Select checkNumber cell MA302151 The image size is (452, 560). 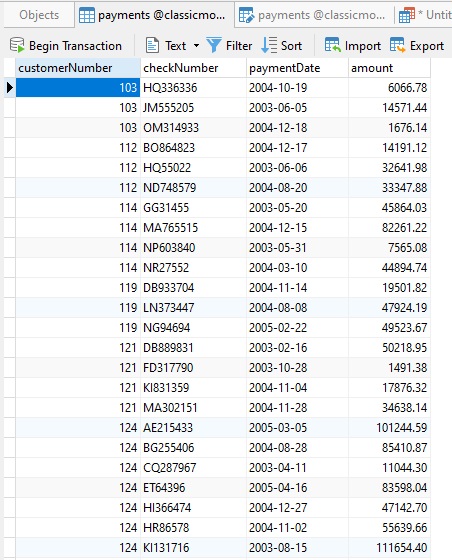(193, 408)
